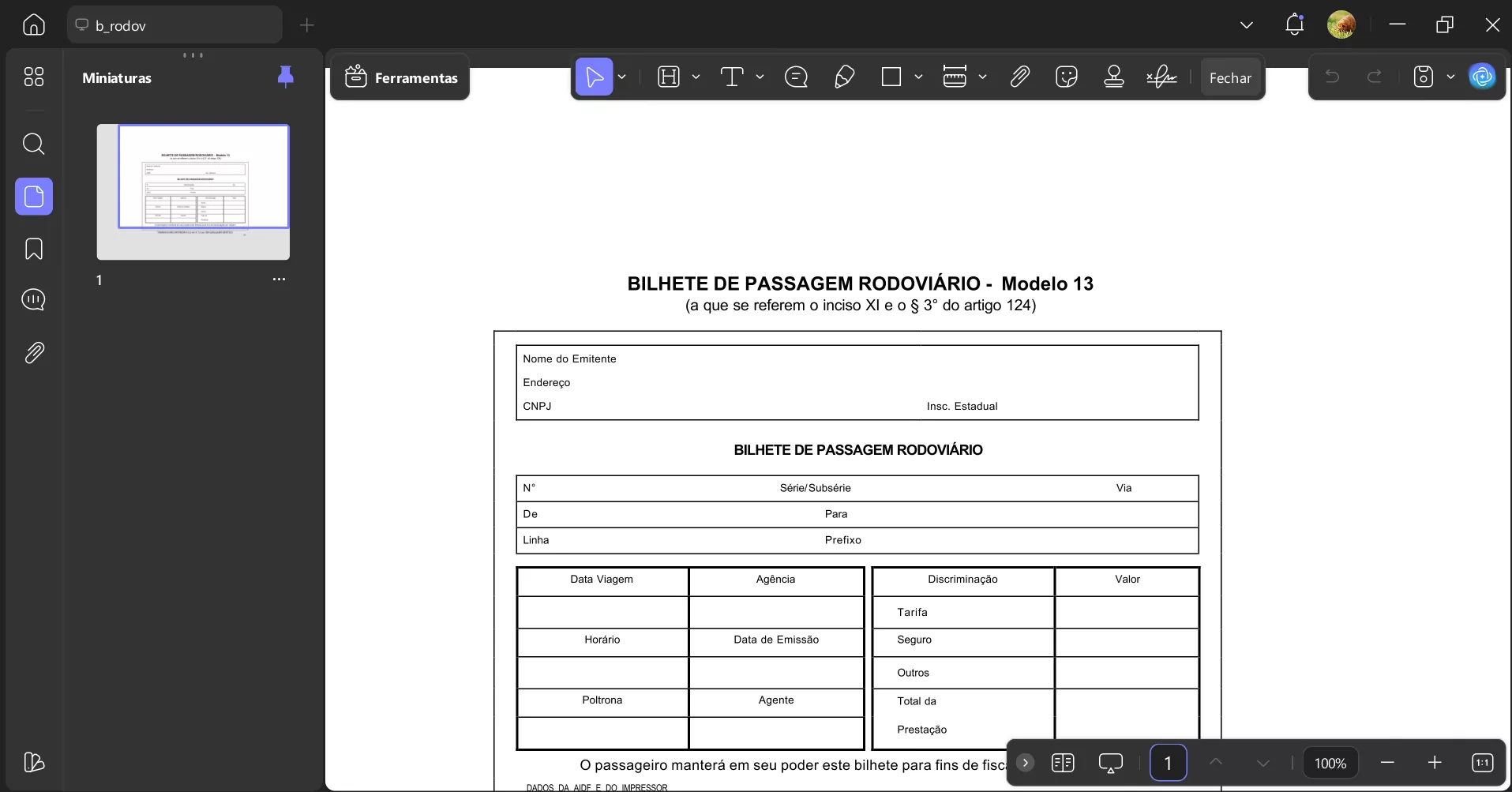Expand the save options dropdown
Image resolution: width=1512 pixels, height=792 pixels.
point(1451,77)
